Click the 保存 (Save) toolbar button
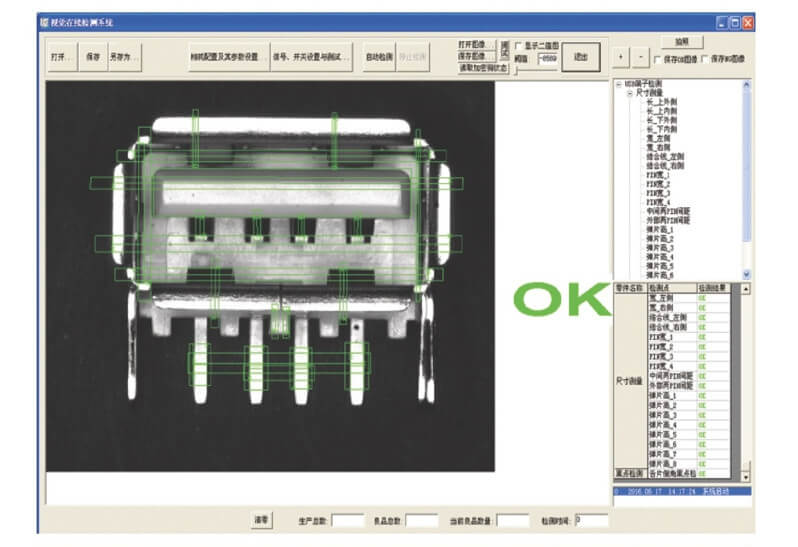Screen dimensions: 798x547 click(93, 57)
